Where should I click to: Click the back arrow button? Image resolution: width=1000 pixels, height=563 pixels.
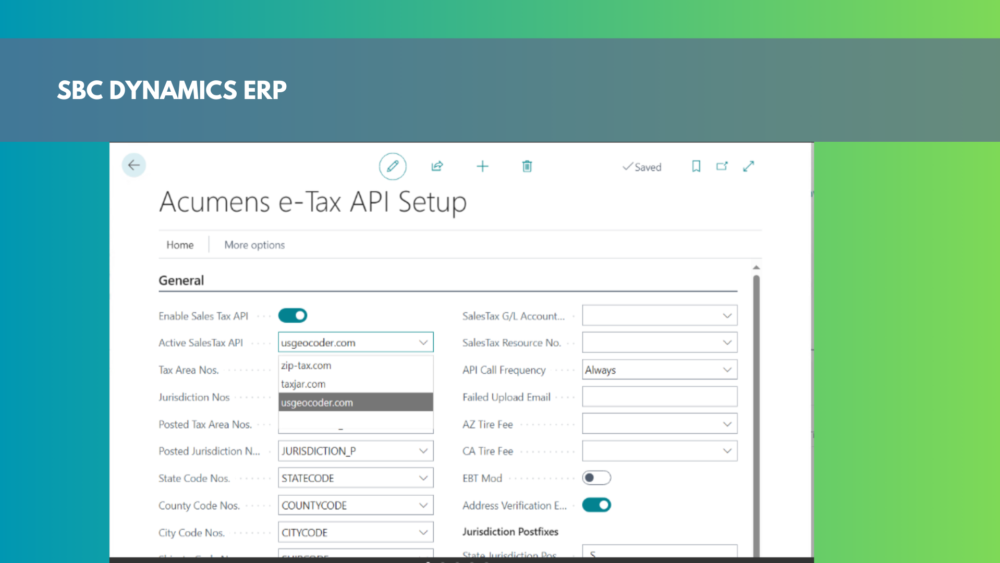(133, 165)
